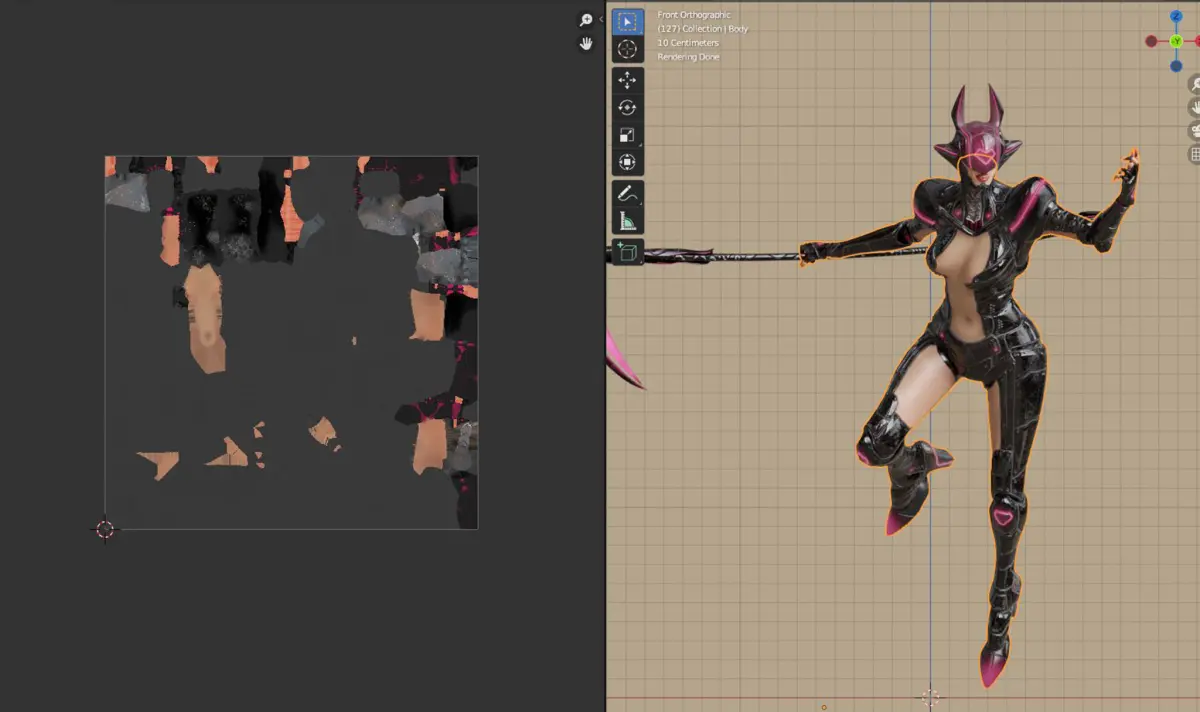Image resolution: width=1200 pixels, height=712 pixels.
Task: Pick the Rotate tool
Action: (627, 108)
